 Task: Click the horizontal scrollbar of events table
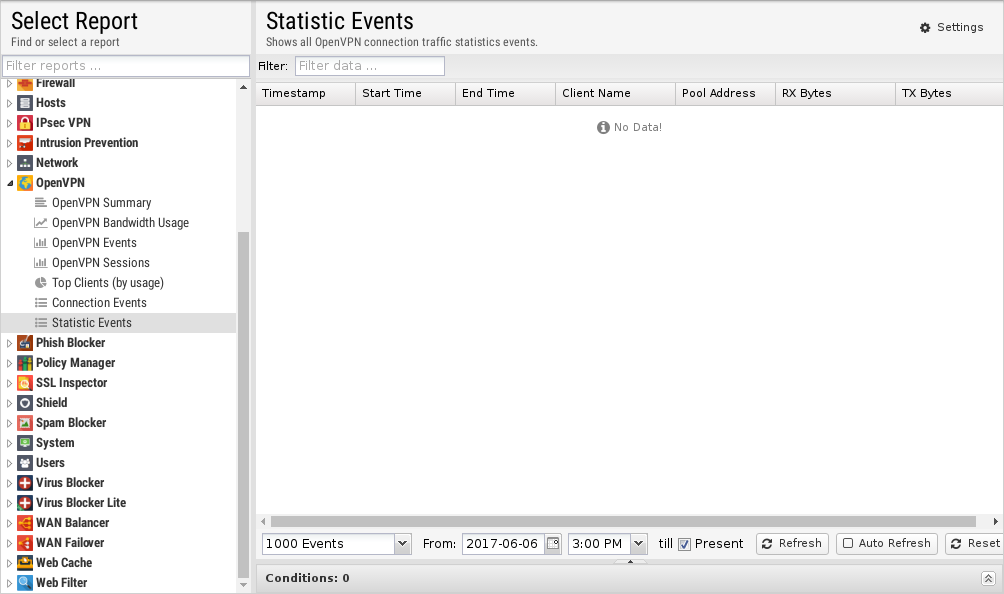623,522
